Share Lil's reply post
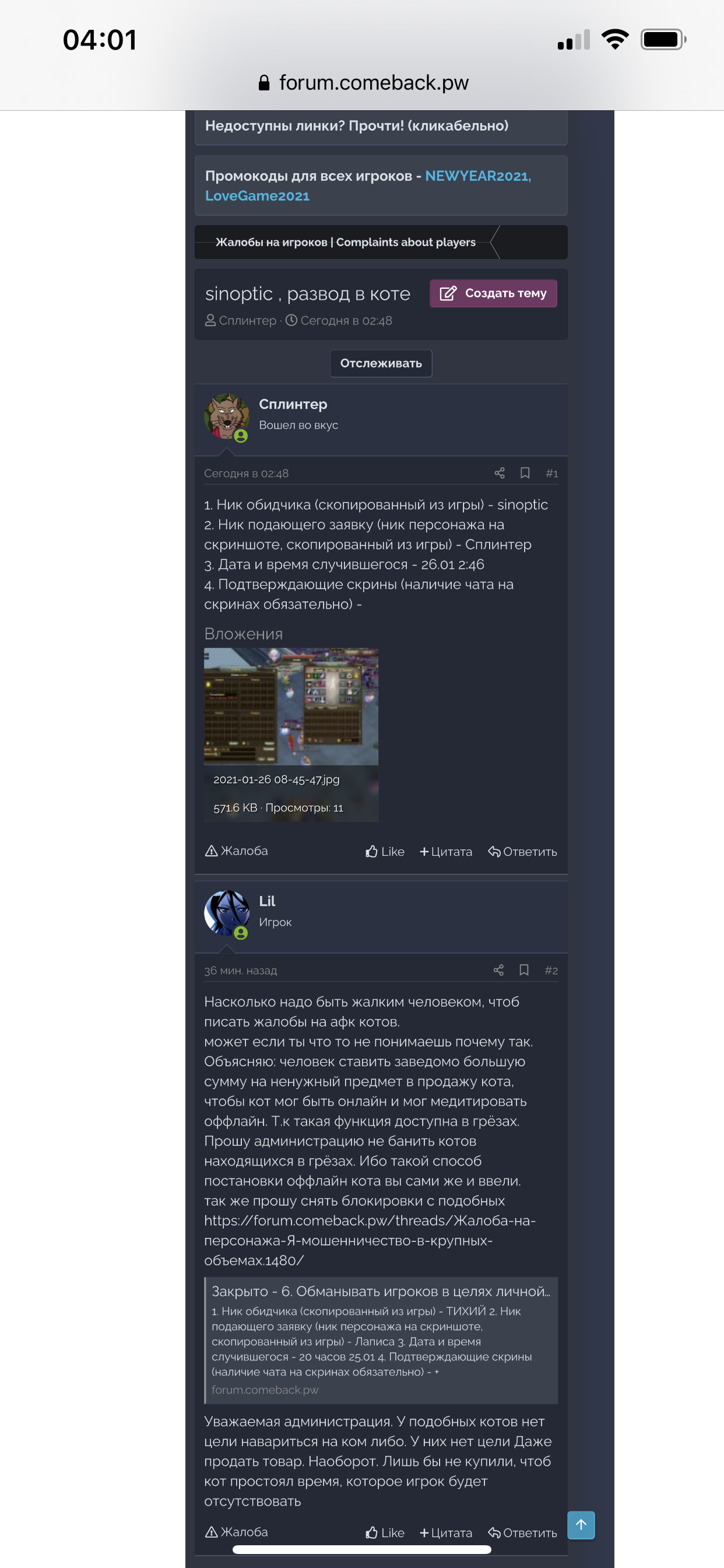724x1568 pixels. 498,970
